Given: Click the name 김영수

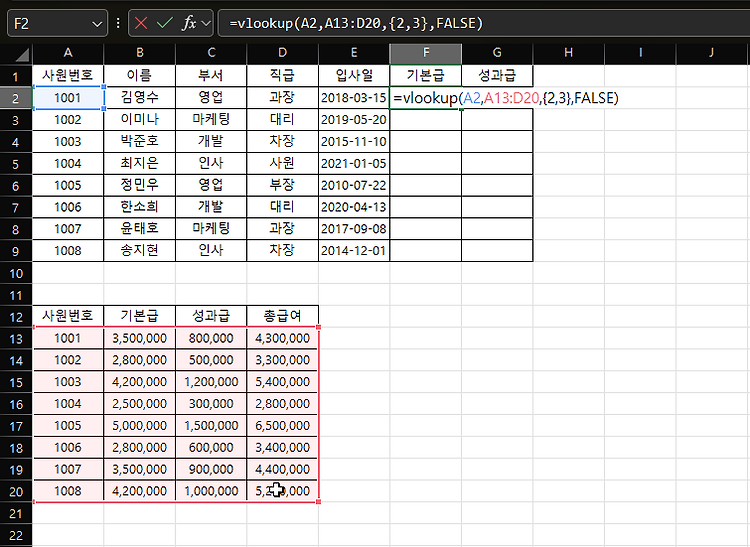Looking at the screenshot, I should click(139, 98).
